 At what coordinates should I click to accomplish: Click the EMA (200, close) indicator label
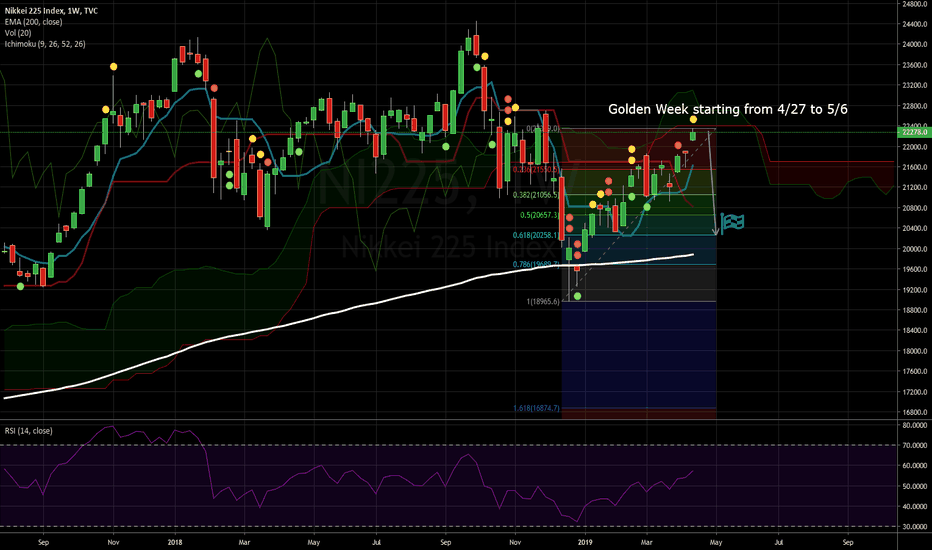(33, 22)
